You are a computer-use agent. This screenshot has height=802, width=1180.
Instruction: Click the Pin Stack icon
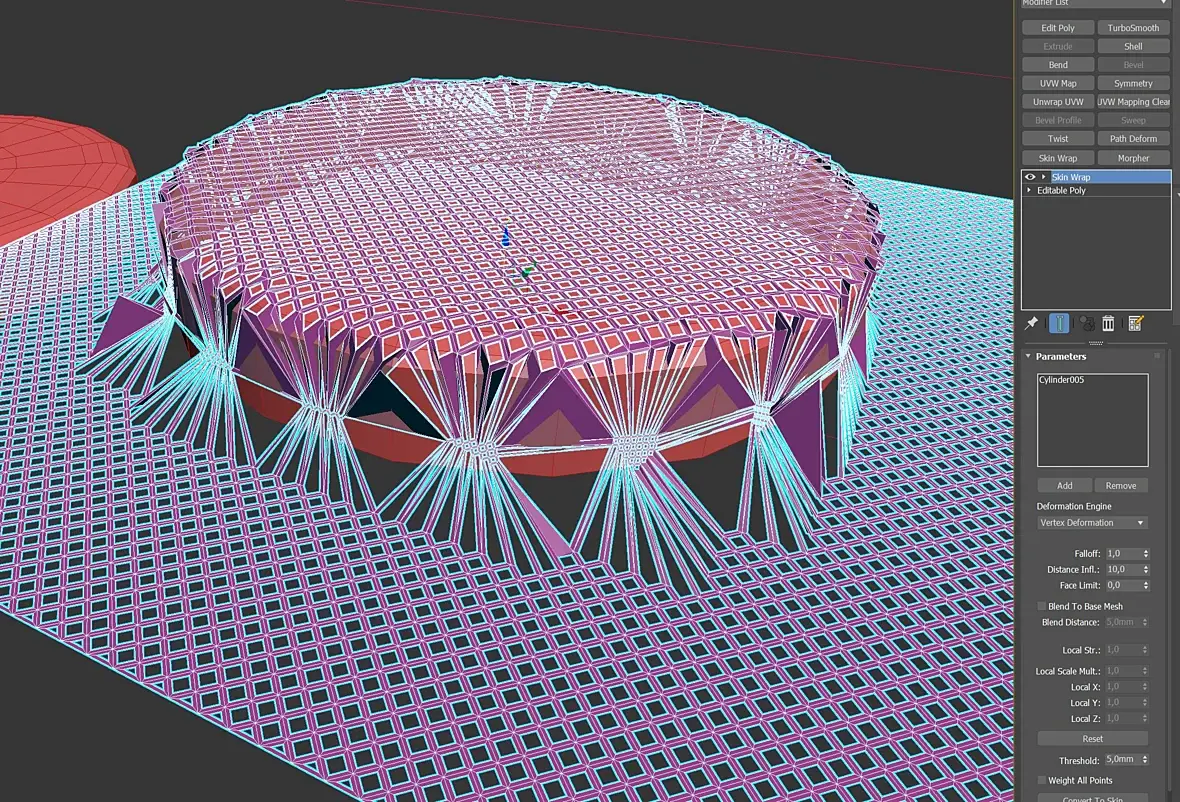point(1031,323)
